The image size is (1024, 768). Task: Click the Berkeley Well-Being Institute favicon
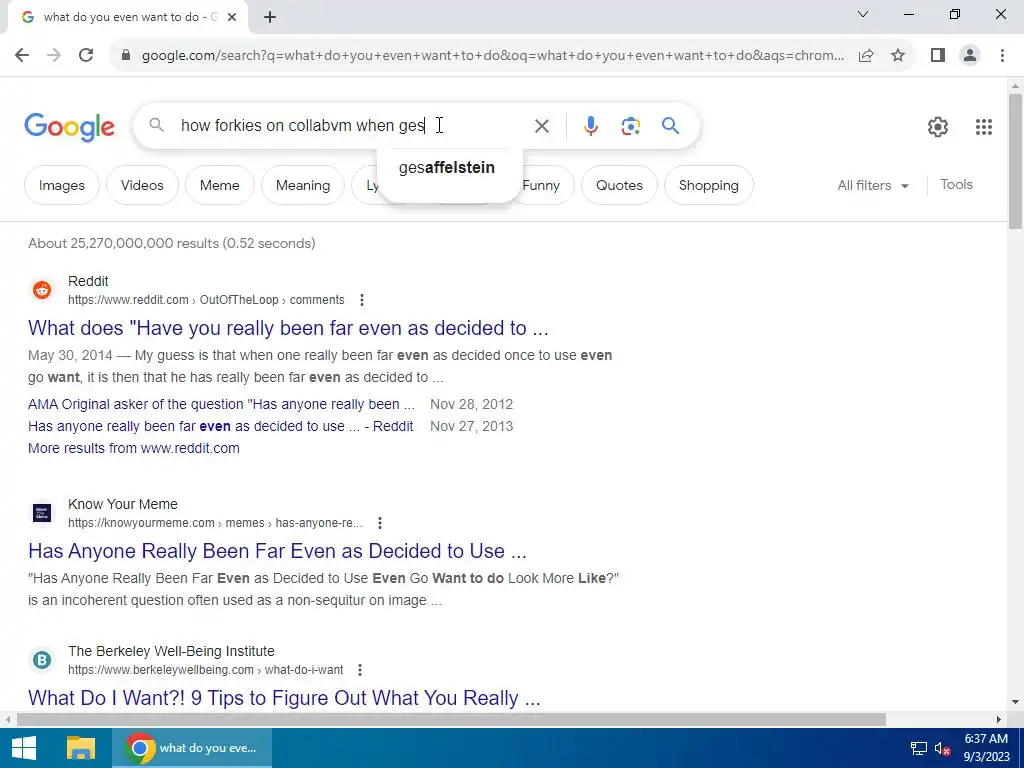click(x=42, y=660)
